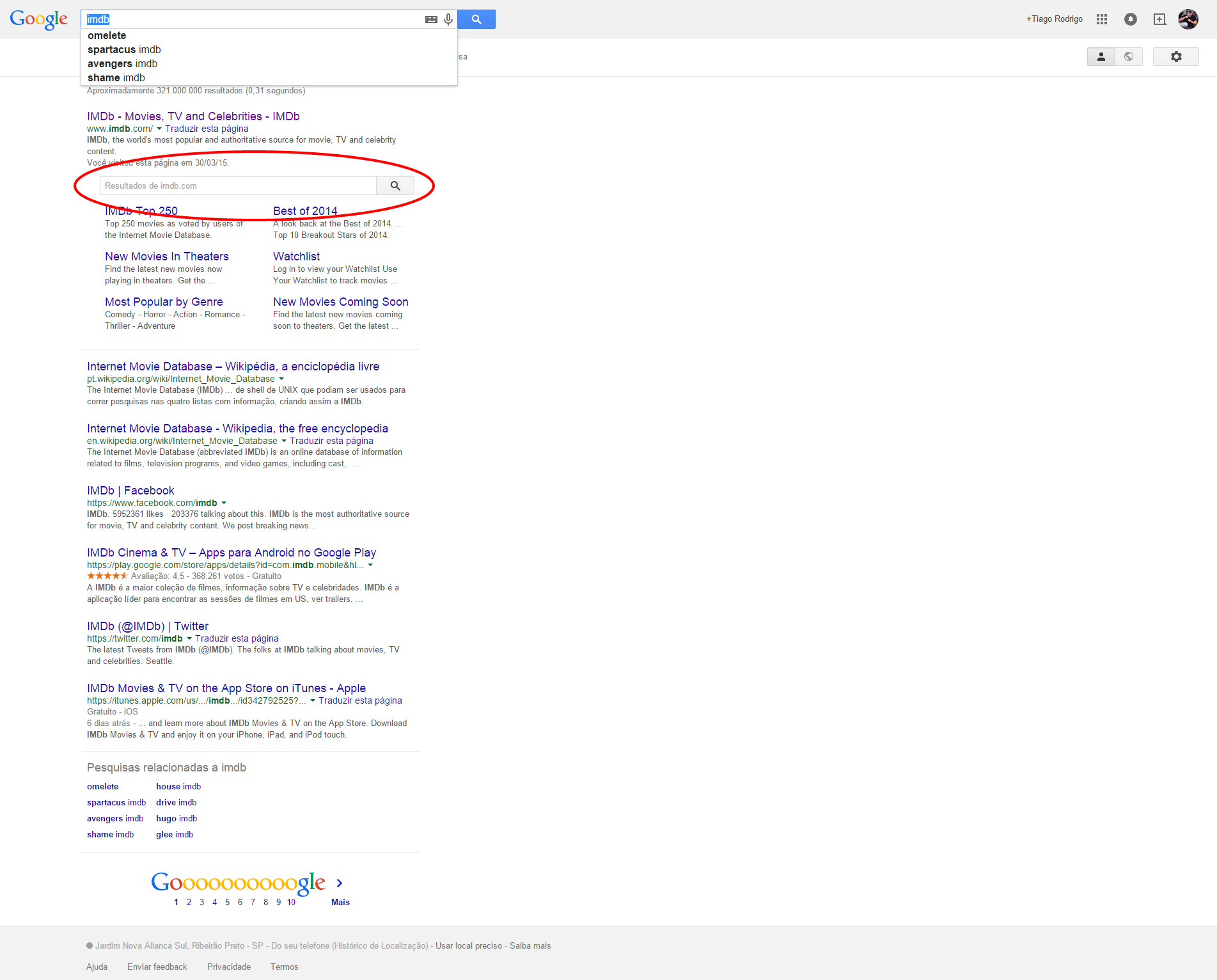Go to results page 5
The width and height of the screenshot is (1217, 980).
pos(227,902)
